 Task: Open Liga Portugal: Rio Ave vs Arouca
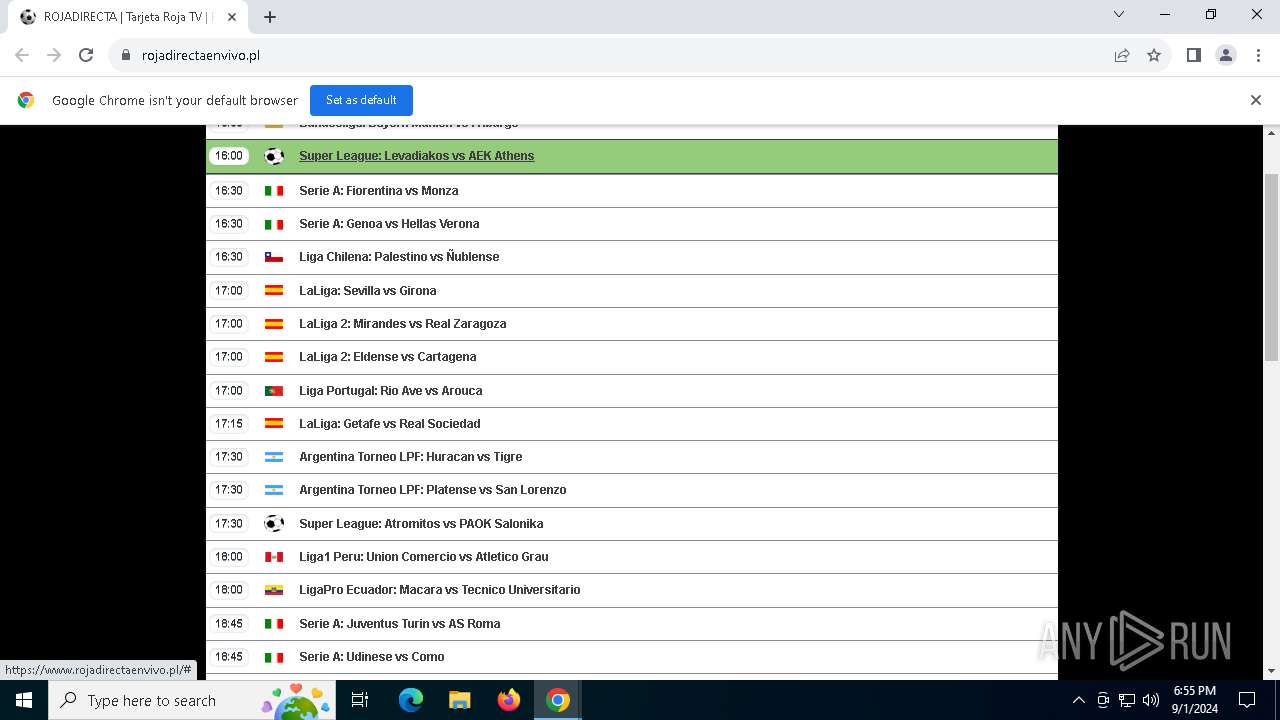tap(391, 391)
